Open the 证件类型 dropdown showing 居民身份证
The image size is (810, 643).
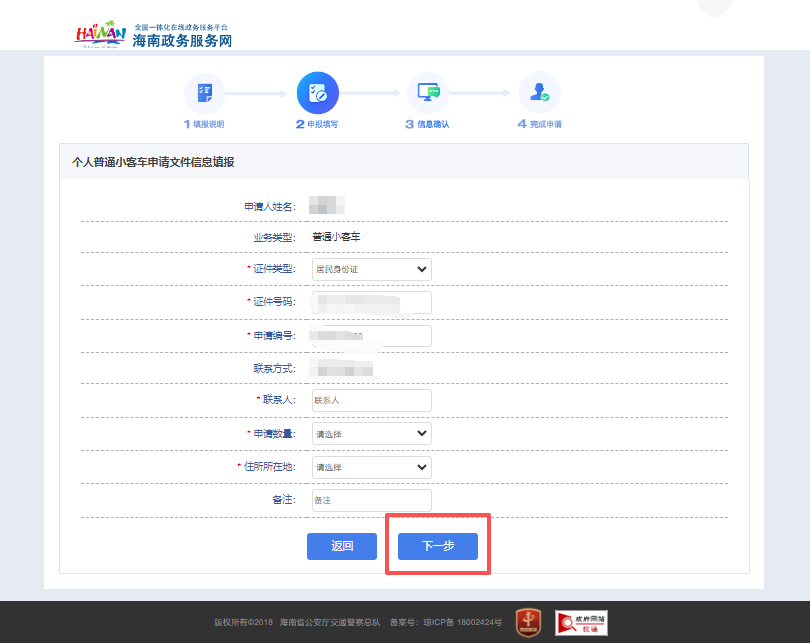tap(371, 269)
